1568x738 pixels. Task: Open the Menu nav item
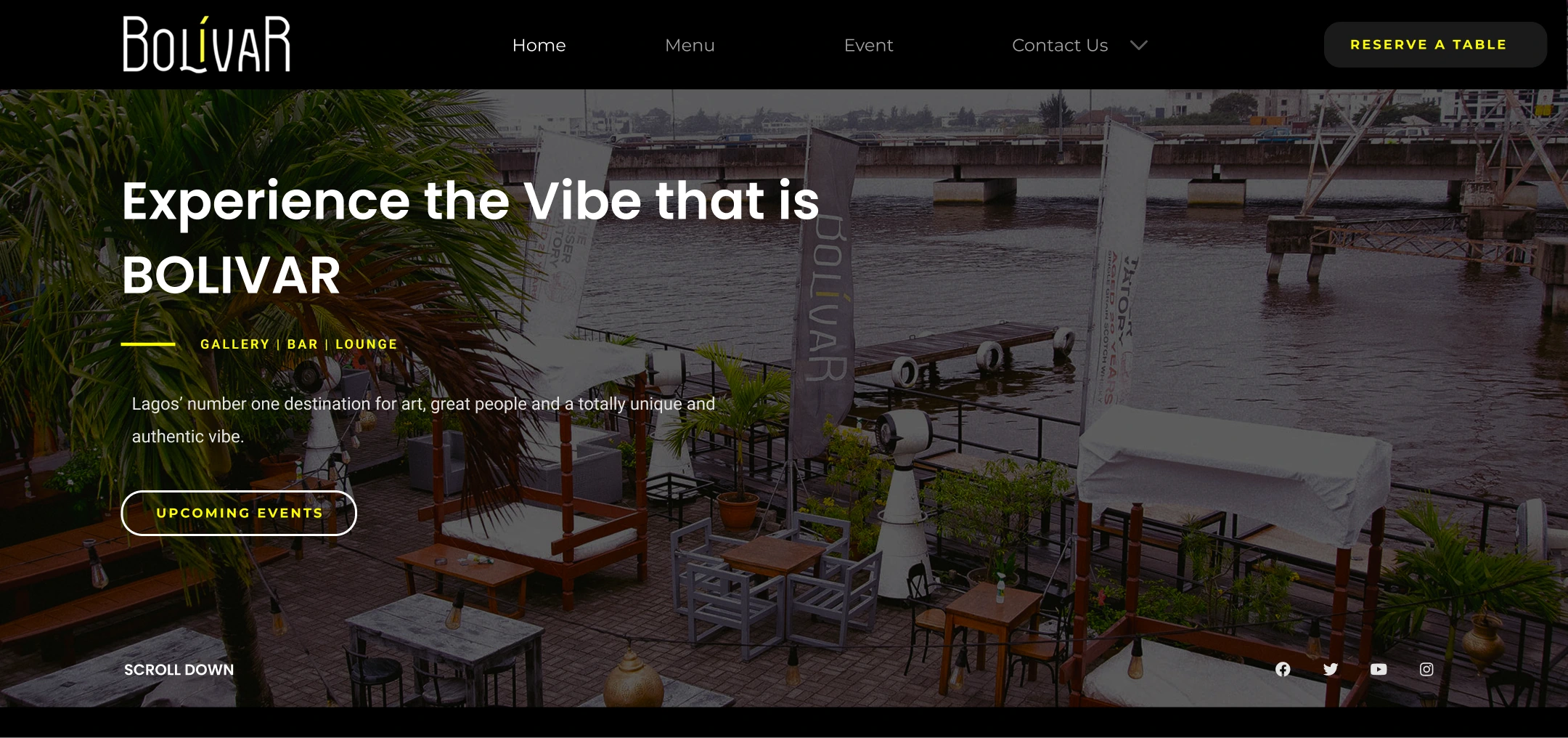point(690,45)
